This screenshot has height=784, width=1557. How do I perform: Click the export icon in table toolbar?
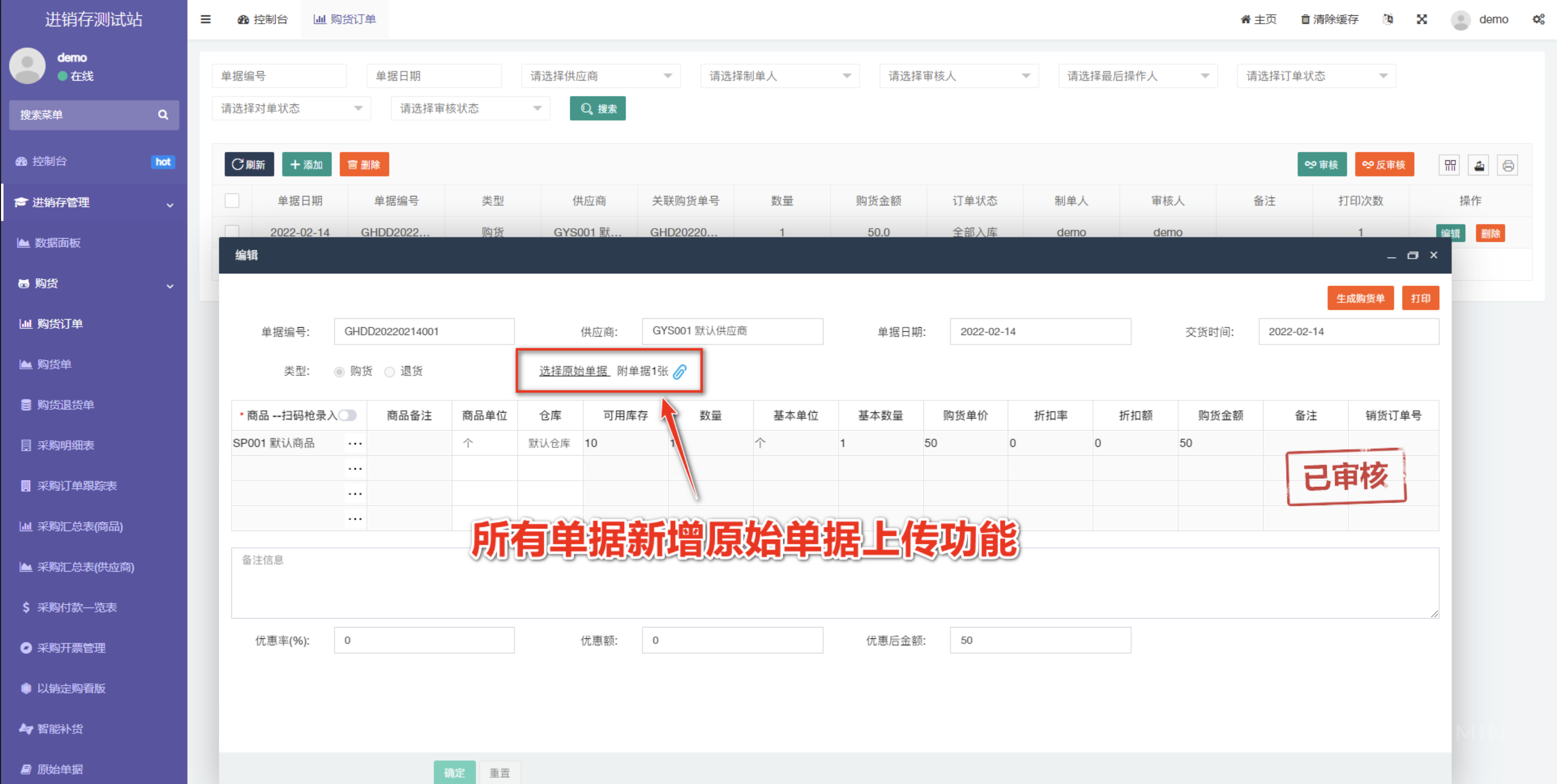pyautogui.click(x=1479, y=165)
